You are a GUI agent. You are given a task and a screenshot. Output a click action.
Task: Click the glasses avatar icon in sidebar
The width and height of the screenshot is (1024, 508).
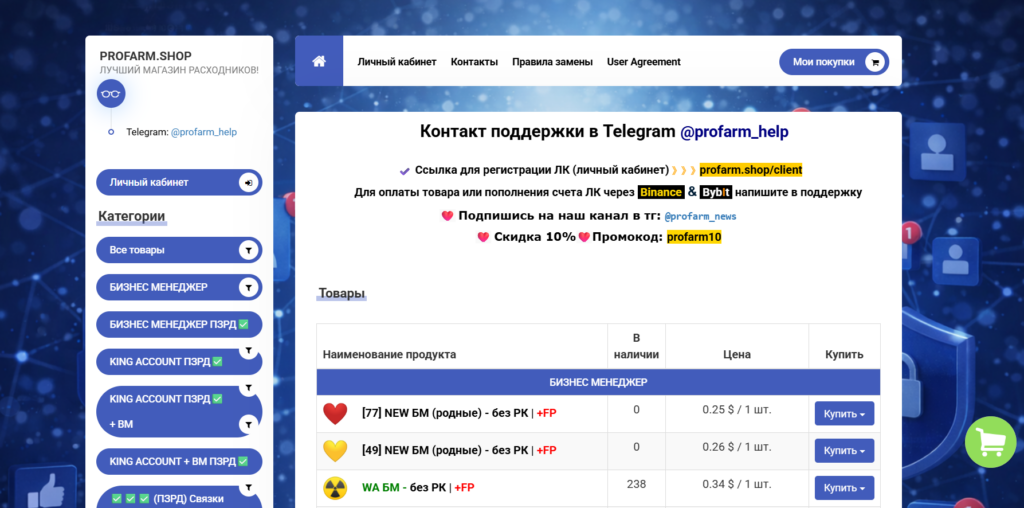click(x=110, y=94)
